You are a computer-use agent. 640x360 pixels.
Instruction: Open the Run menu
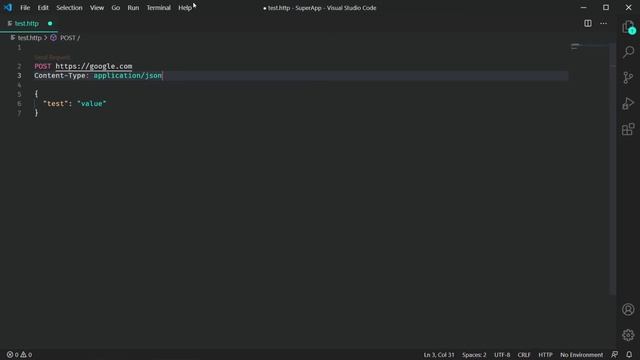(x=133, y=8)
